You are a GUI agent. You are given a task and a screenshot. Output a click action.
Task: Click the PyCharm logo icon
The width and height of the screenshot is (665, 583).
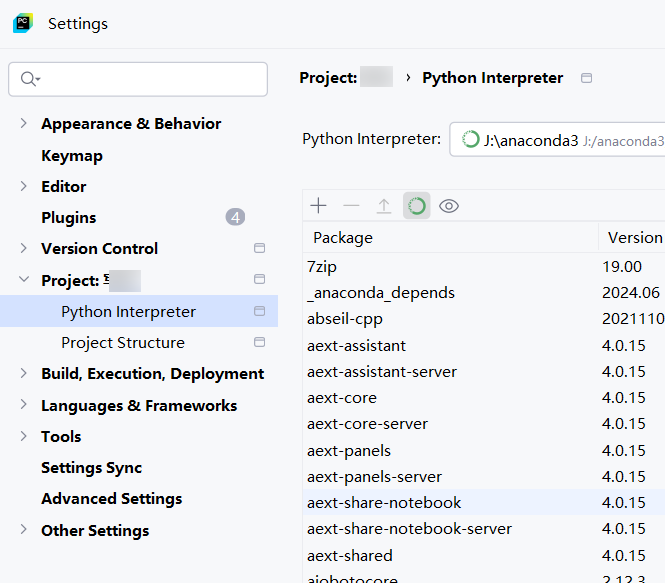[23, 23]
